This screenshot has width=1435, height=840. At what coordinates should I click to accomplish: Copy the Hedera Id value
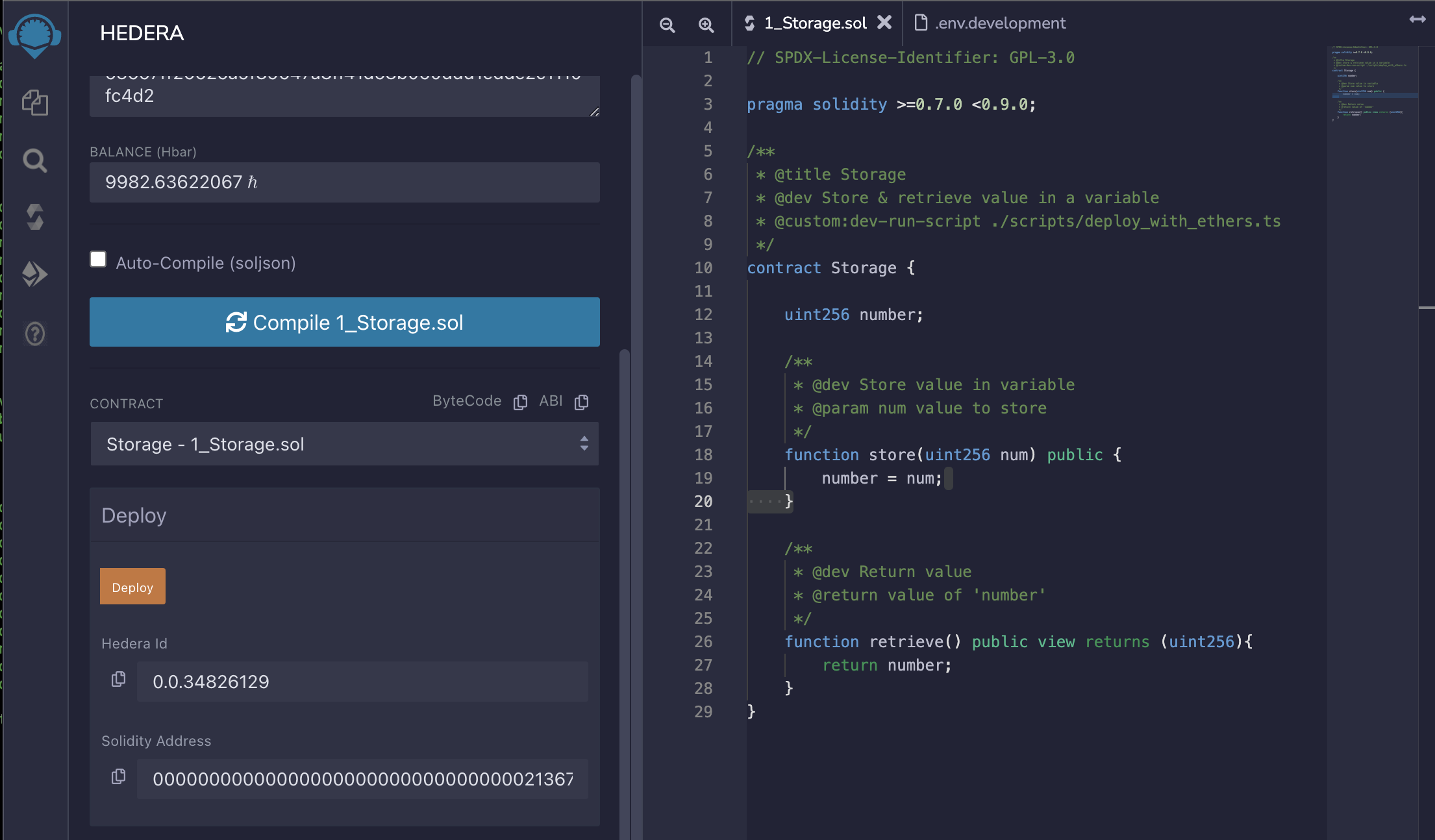[x=118, y=679]
